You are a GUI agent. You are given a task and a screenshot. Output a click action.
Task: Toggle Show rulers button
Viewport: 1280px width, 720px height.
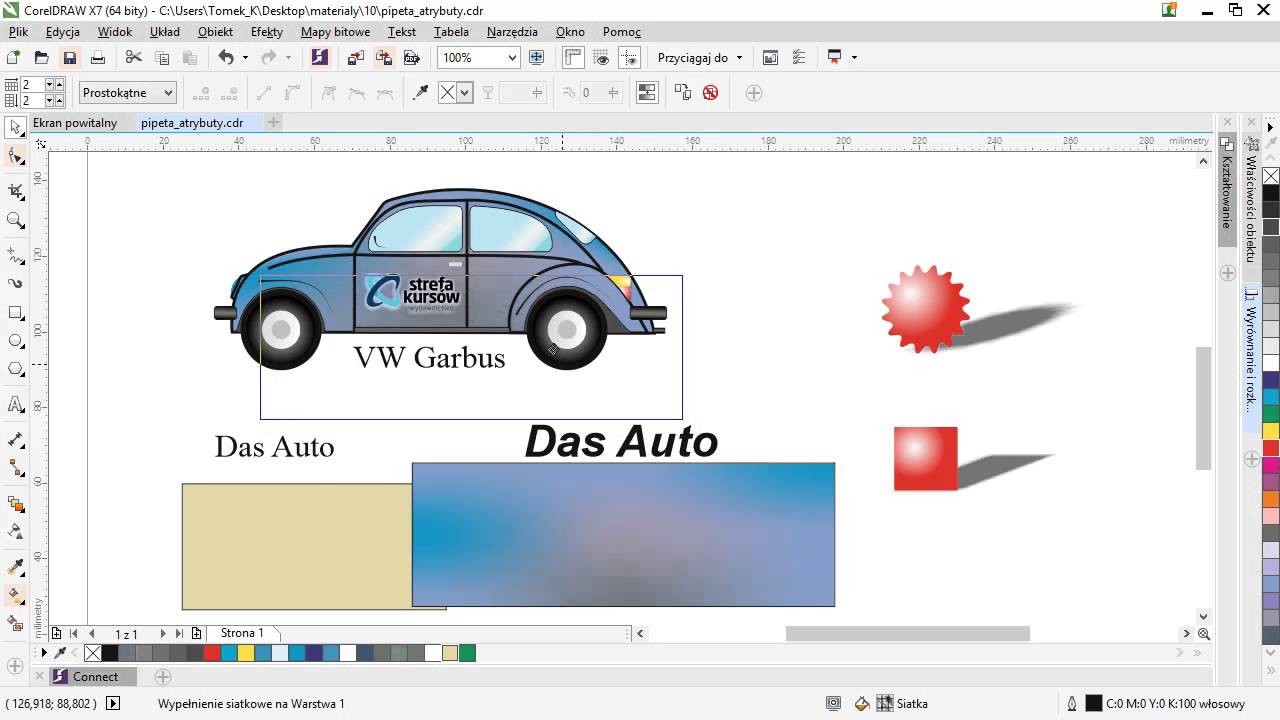[x=573, y=58]
